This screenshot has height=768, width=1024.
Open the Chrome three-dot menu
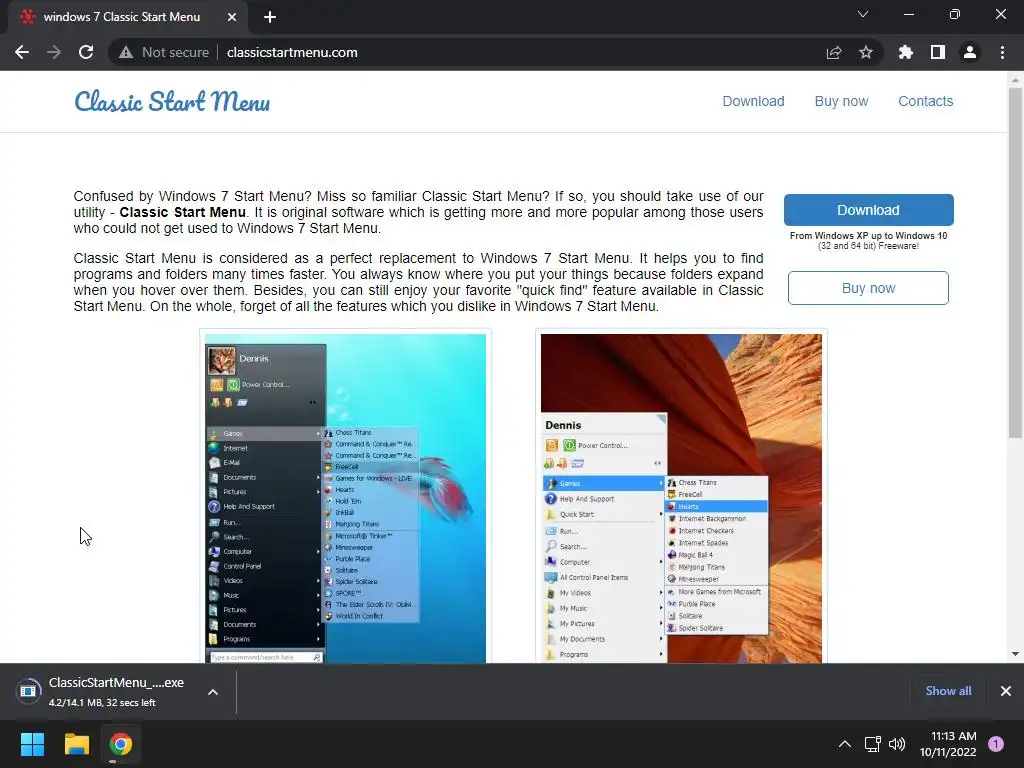tap(1002, 52)
